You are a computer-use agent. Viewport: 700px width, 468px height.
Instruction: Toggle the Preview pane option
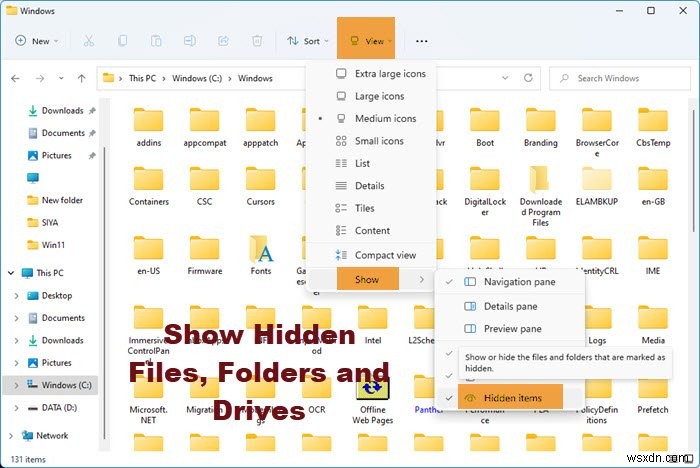[x=510, y=329]
